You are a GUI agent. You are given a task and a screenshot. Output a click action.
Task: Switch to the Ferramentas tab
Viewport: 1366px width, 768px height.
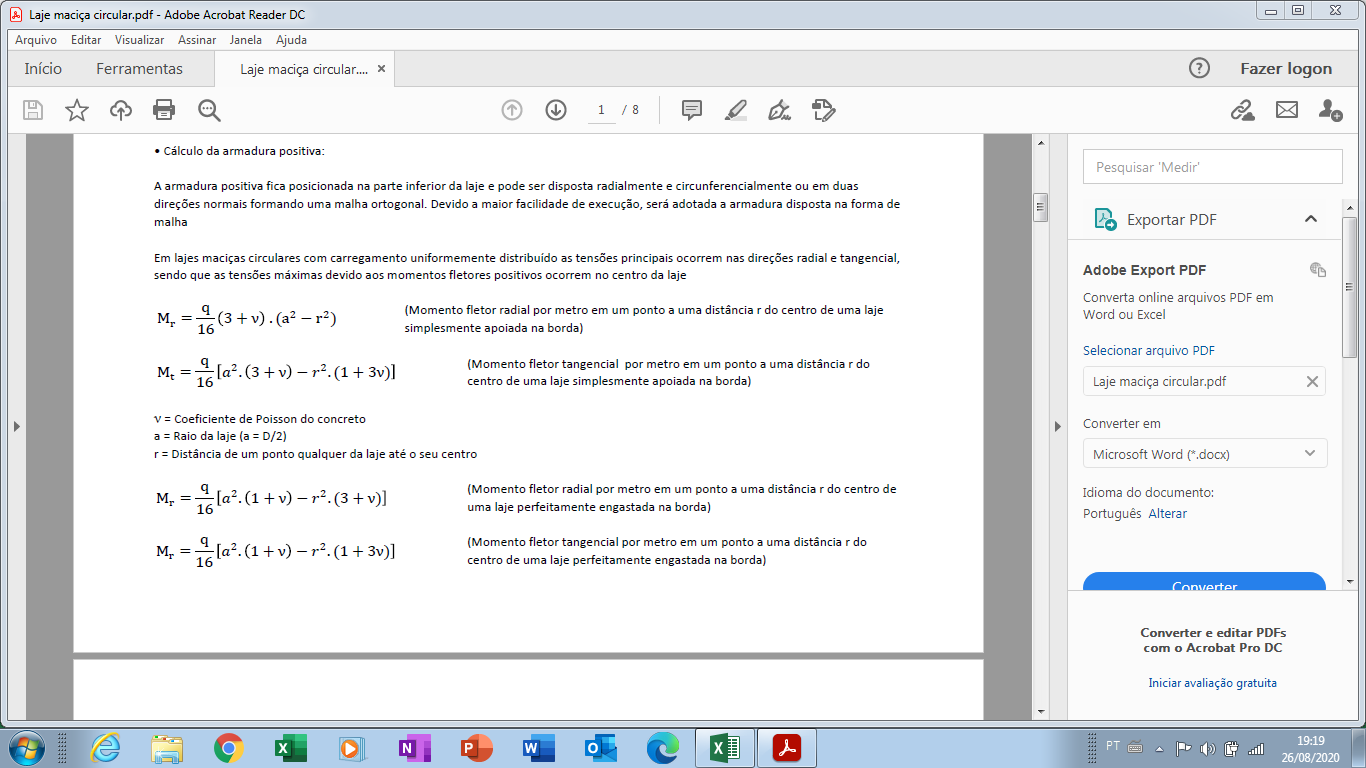tap(139, 69)
